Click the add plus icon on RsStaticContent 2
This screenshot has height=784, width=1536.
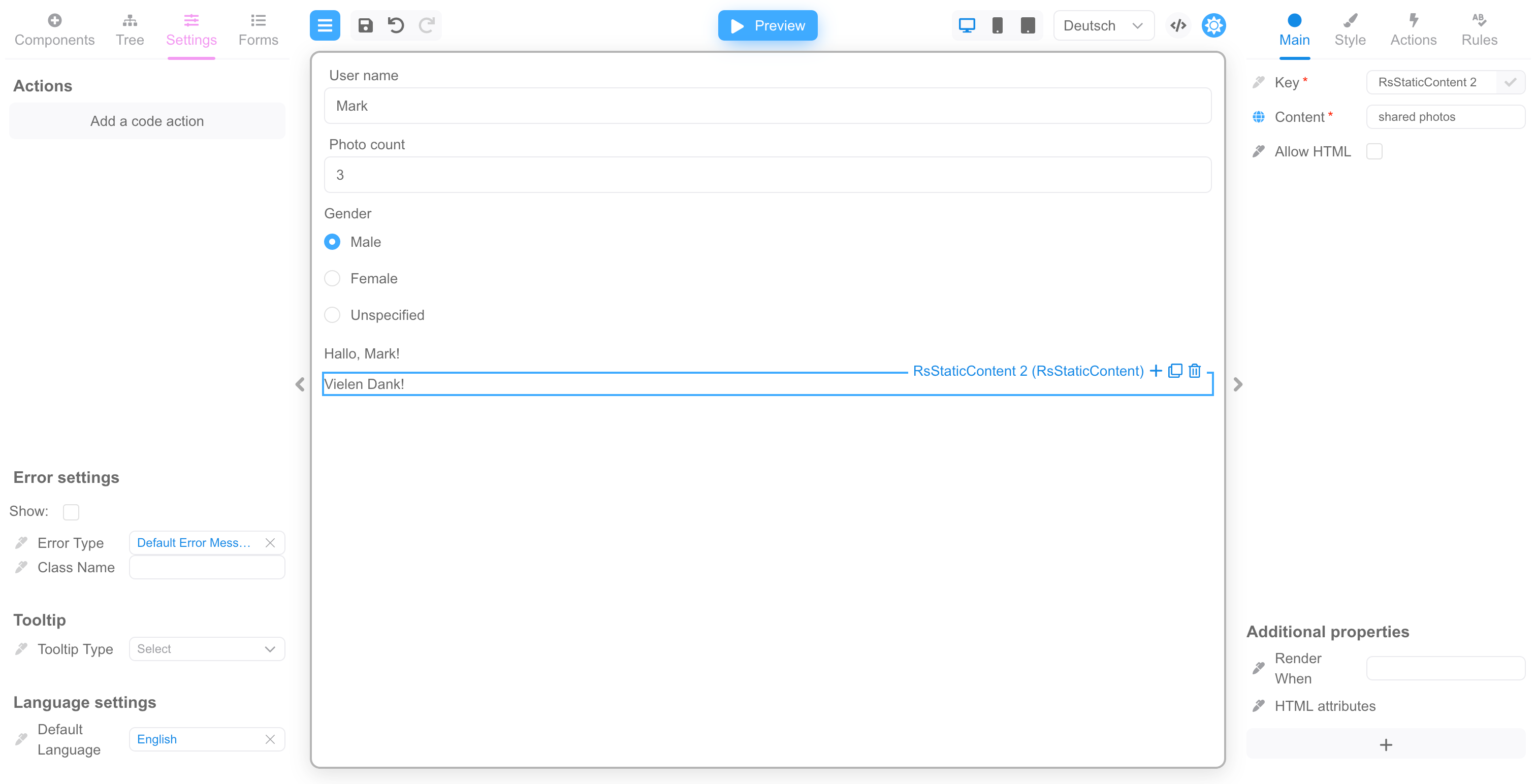(x=1156, y=371)
